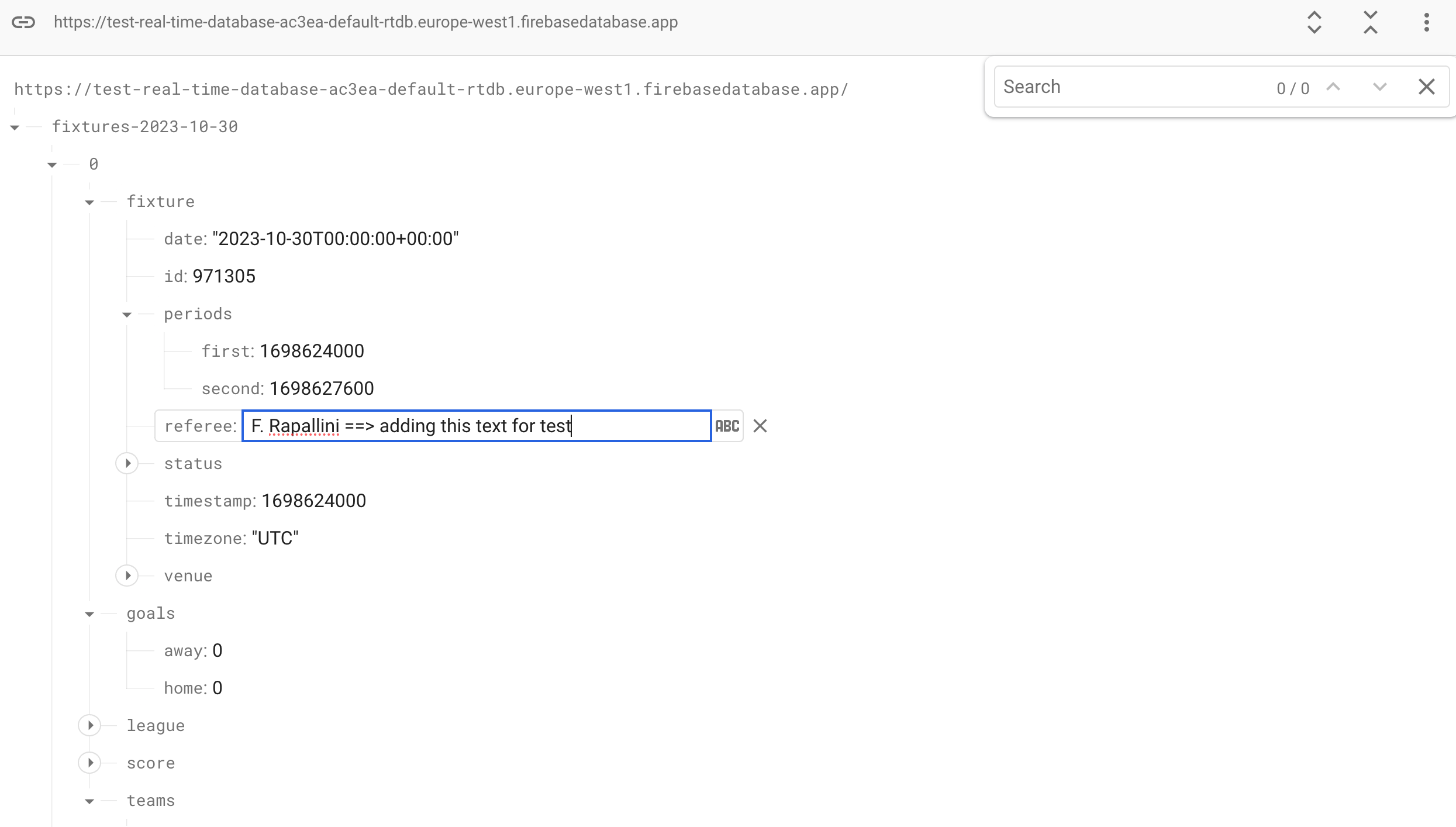Image resolution: width=1456 pixels, height=827 pixels.
Task: Click the search close icon top right
Action: 1427,87
